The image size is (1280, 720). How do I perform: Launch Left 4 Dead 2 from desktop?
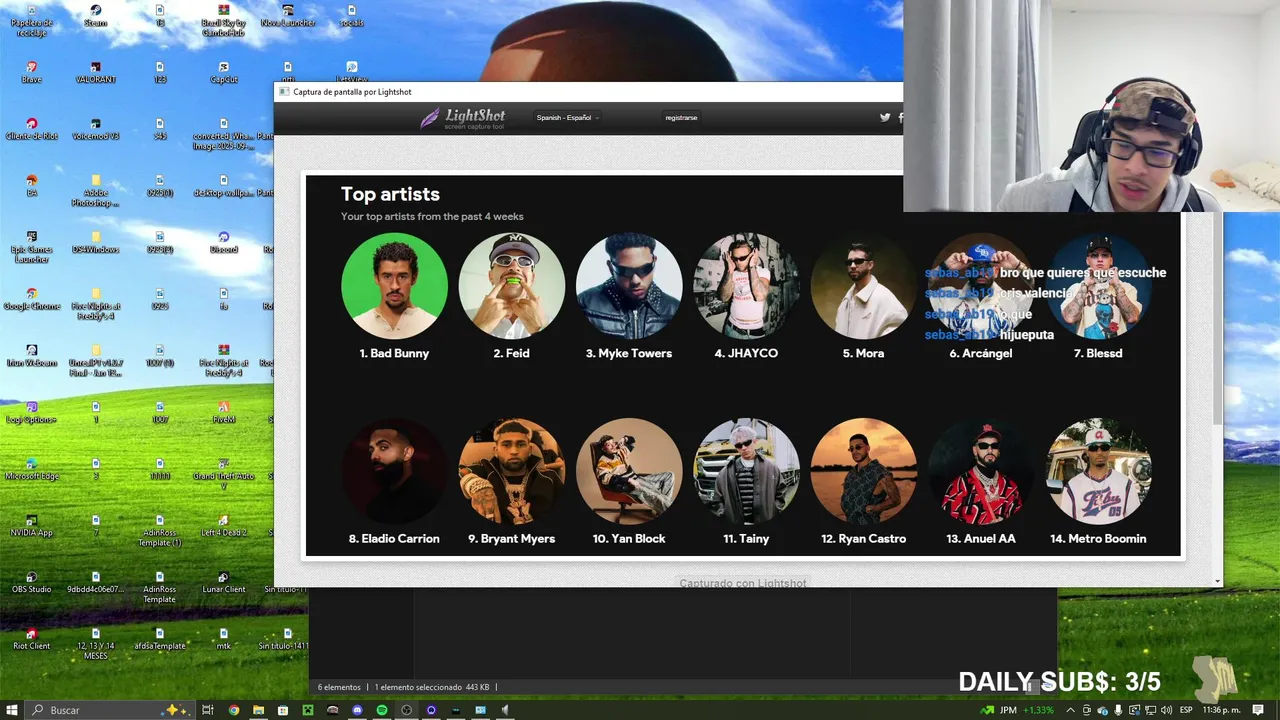tap(224, 525)
